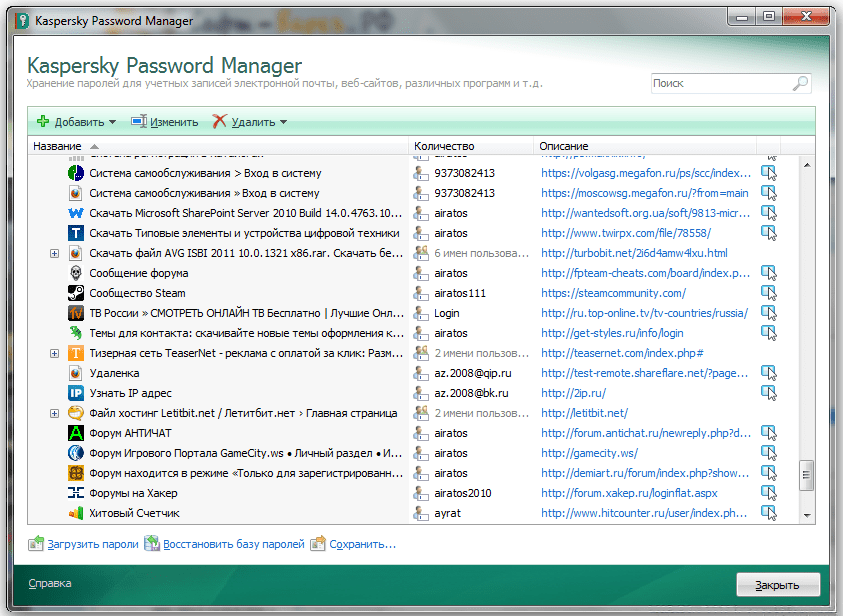
Task: Click the launch icon at the end of the gamecity.ws row
Action: [x=769, y=453]
